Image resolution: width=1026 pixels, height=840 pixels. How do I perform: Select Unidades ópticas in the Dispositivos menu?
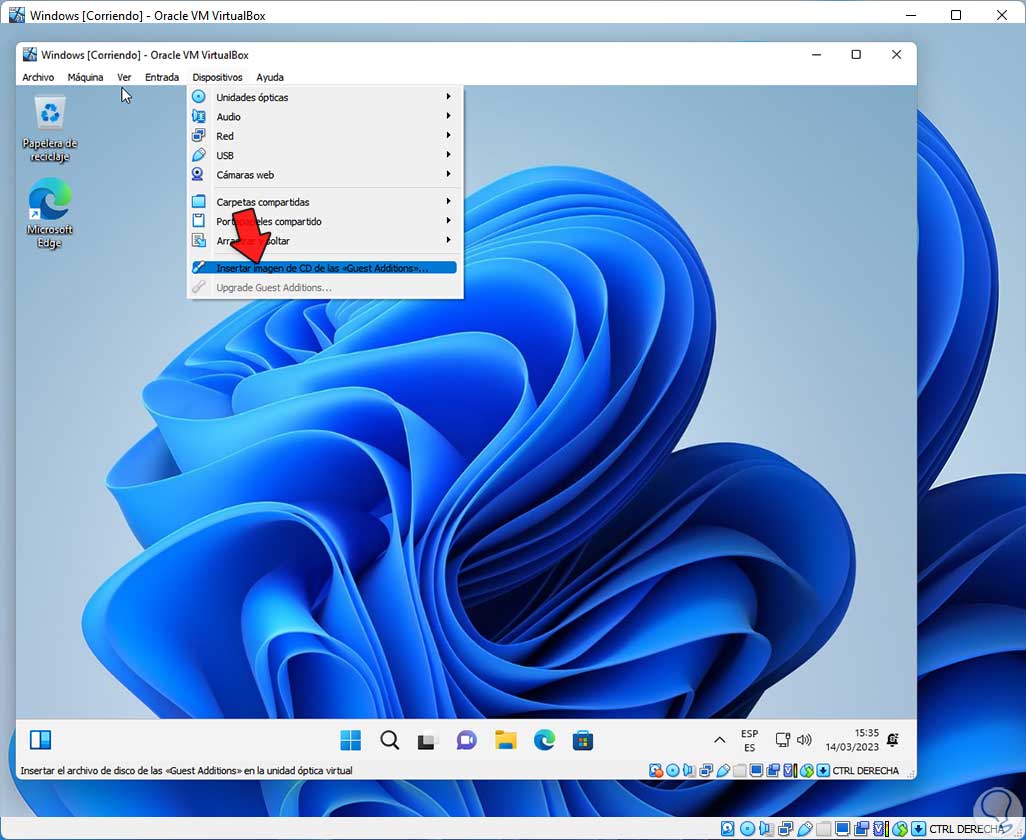tap(325, 97)
